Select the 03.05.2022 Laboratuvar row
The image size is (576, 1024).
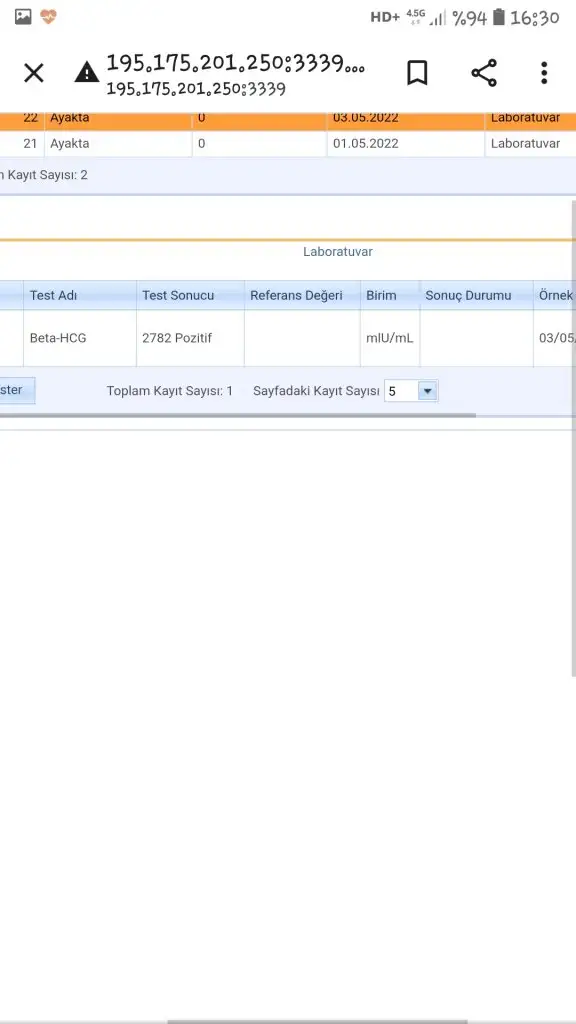pyautogui.click(x=288, y=120)
